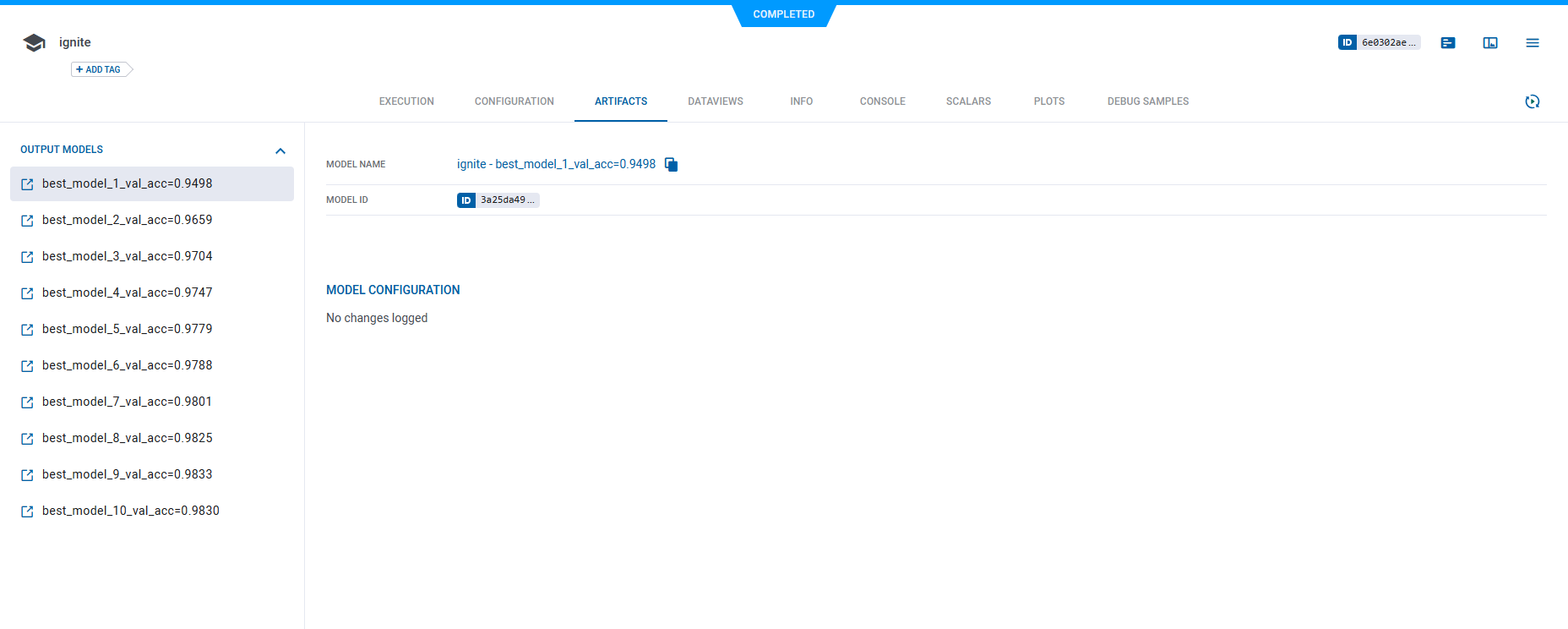This screenshot has height=629, width=1568.
Task: Click the Add Tag button
Action: click(x=100, y=69)
